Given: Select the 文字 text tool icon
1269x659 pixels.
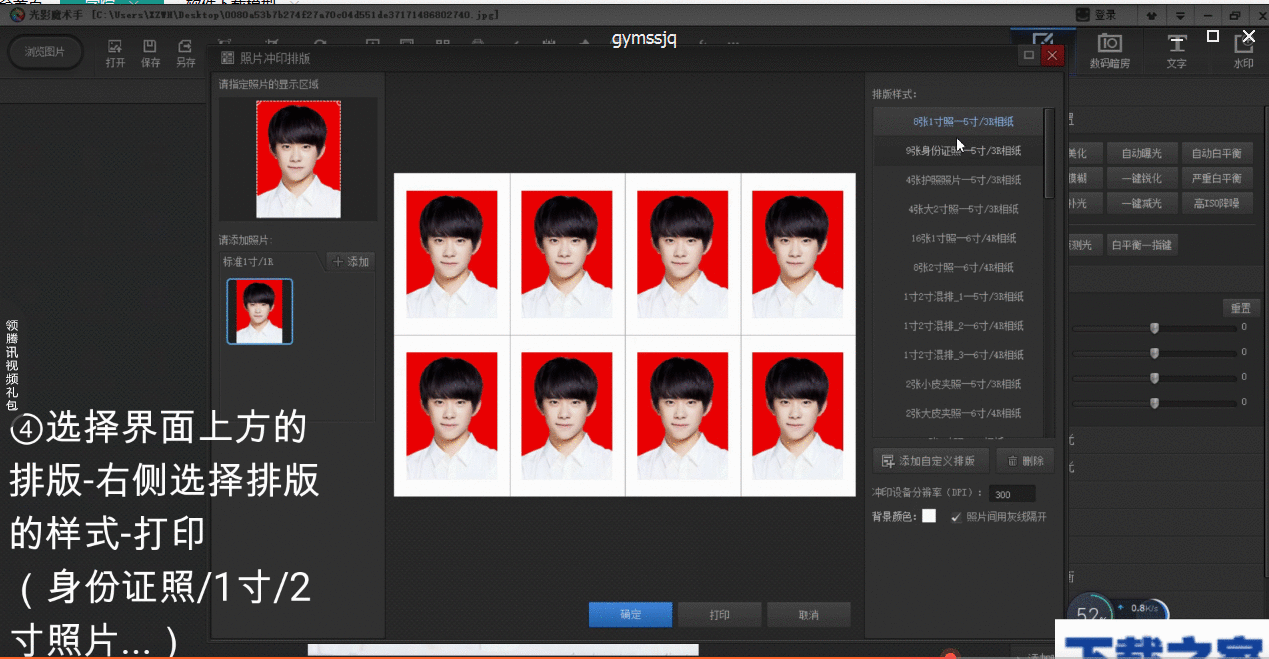Looking at the screenshot, I should [1177, 51].
